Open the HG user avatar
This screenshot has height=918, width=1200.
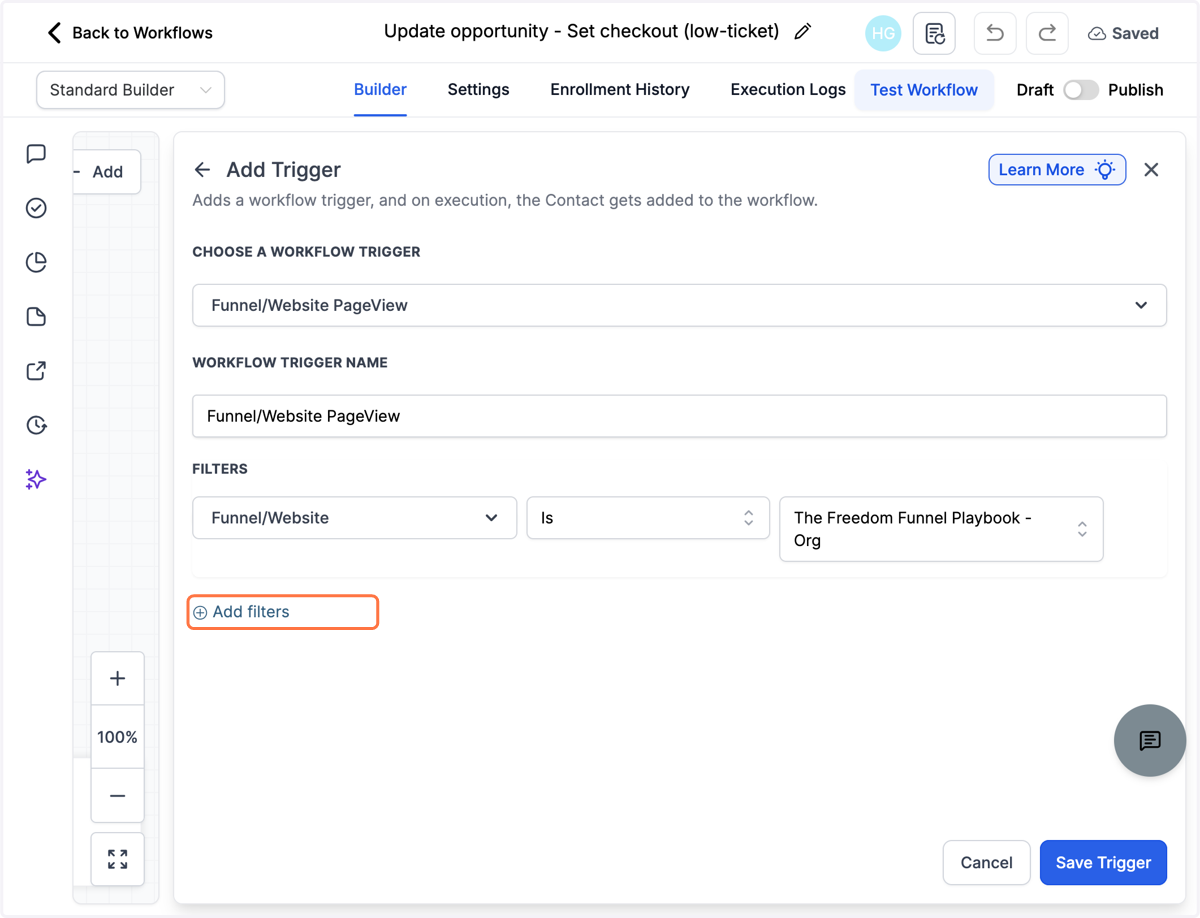point(883,33)
